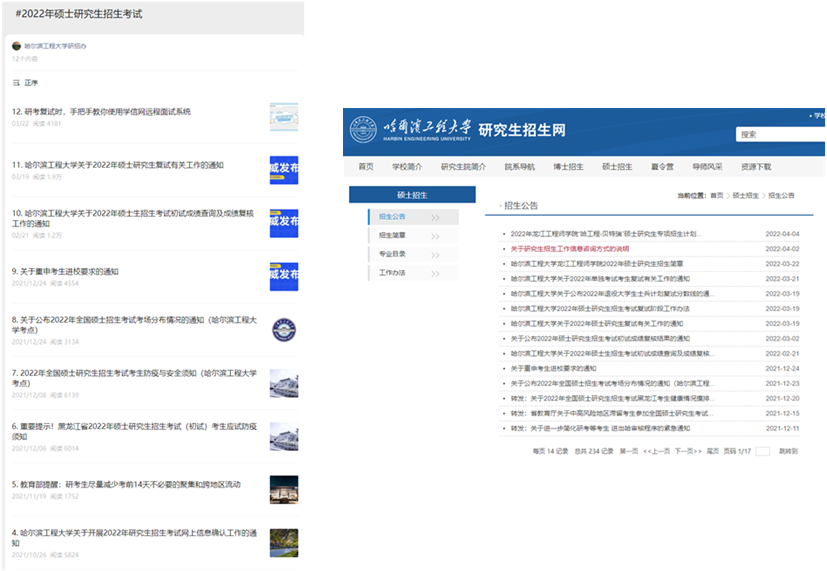The height and width of the screenshot is (571, 827).
Task: Expand the 工作办法 sidebar chevron
Action: pos(435,274)
